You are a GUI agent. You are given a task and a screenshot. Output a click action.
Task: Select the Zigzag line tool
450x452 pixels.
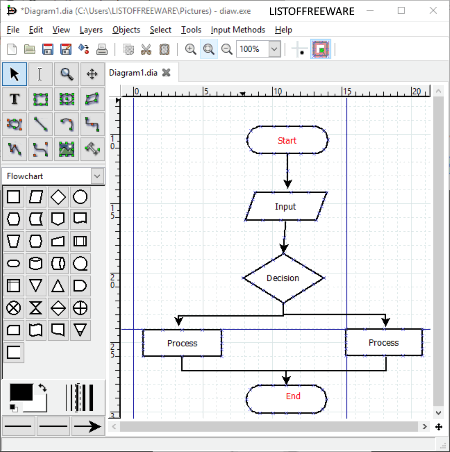tap(92, 124)
